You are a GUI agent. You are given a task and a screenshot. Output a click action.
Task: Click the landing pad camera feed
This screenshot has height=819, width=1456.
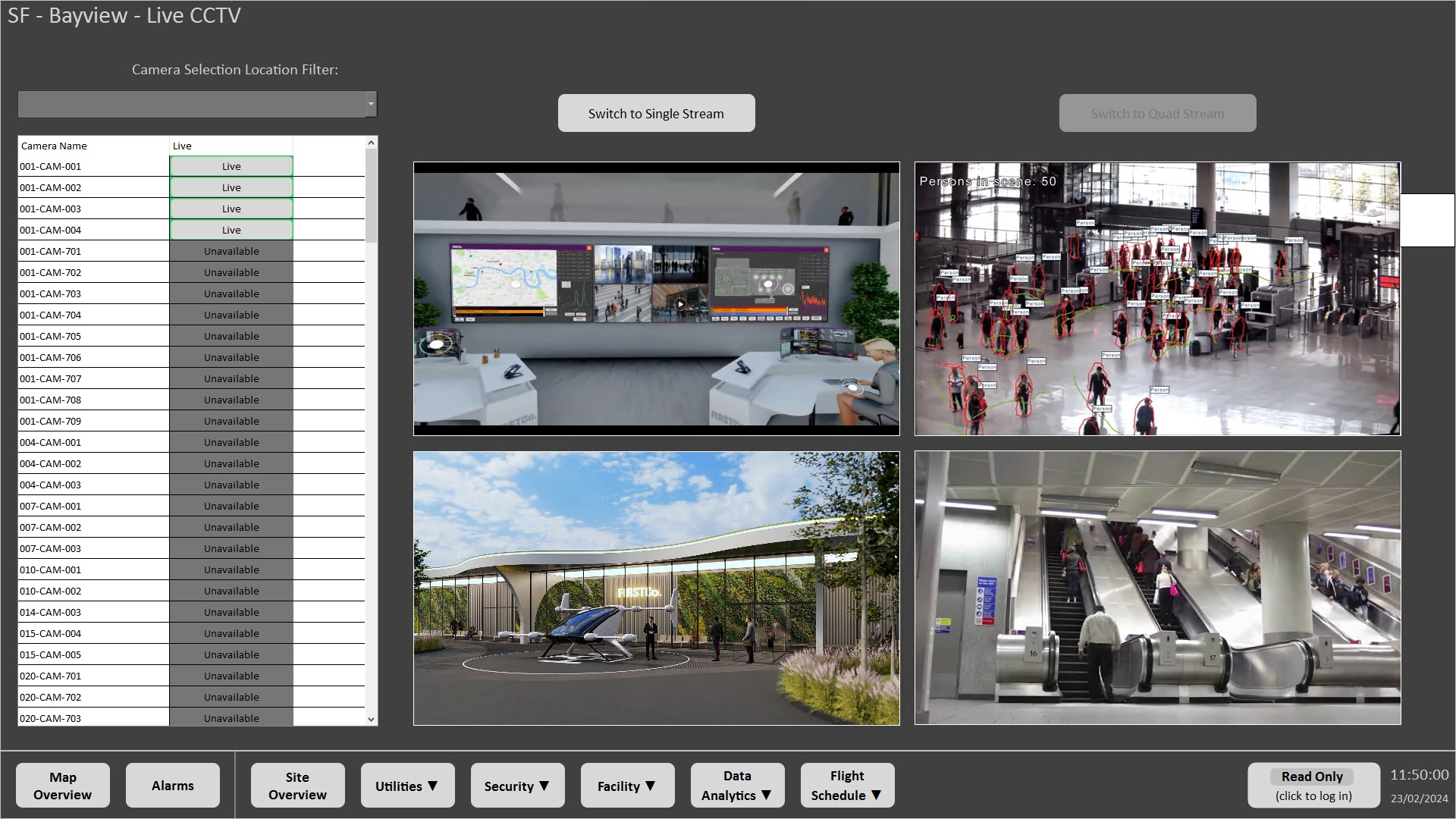tap(656, 589)
